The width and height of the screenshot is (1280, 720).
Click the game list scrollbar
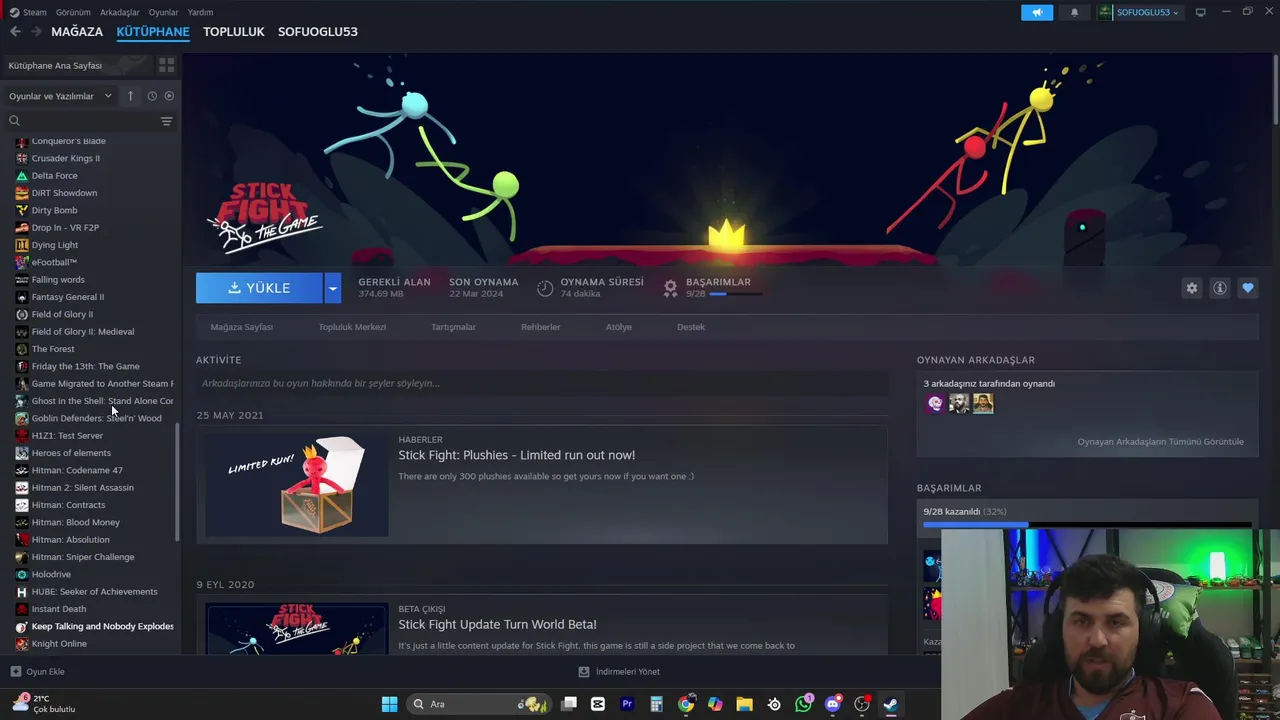(x=178, y=482)
